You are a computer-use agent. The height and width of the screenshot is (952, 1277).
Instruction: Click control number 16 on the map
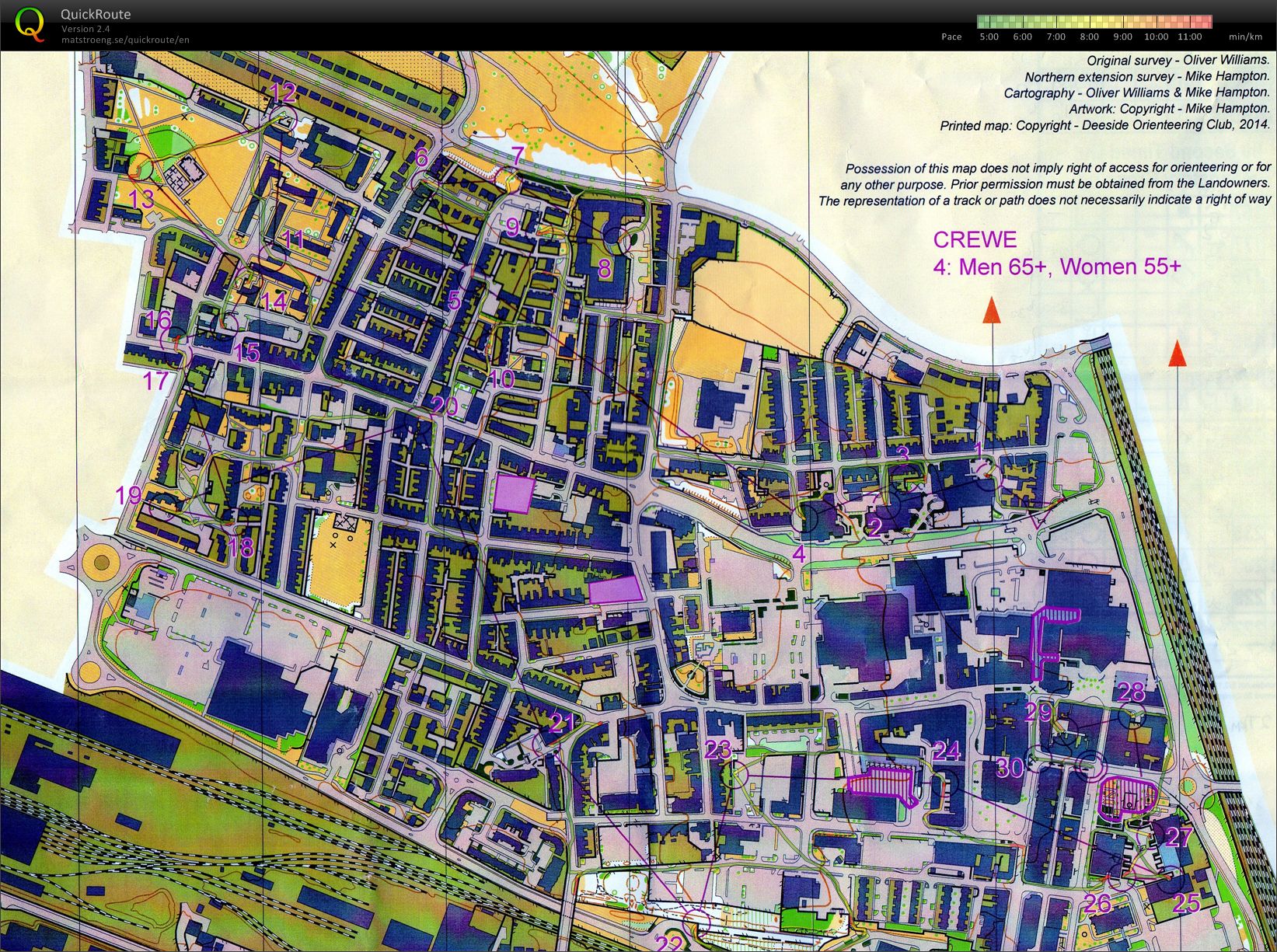point(158,320)
